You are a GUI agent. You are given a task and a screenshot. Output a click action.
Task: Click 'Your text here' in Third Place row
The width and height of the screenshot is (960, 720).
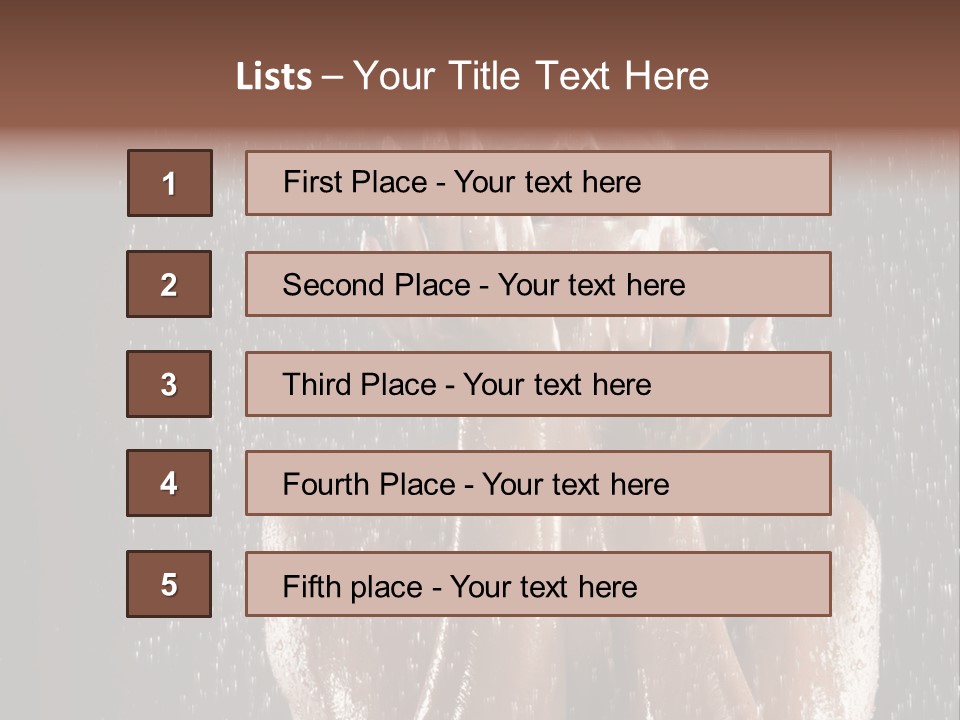(557, 385)
